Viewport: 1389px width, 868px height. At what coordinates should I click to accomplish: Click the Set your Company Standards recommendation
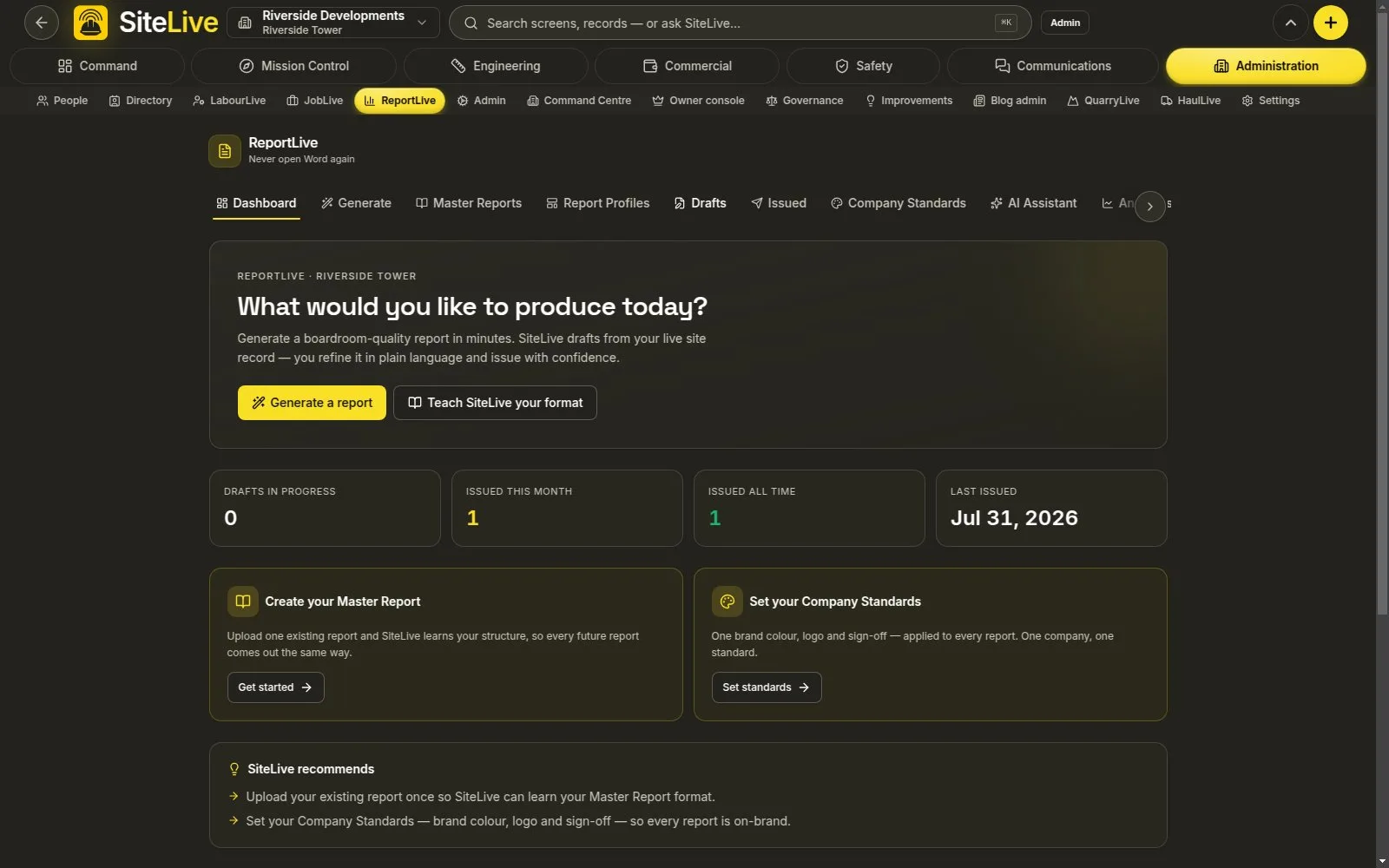[x=518, y=821]
